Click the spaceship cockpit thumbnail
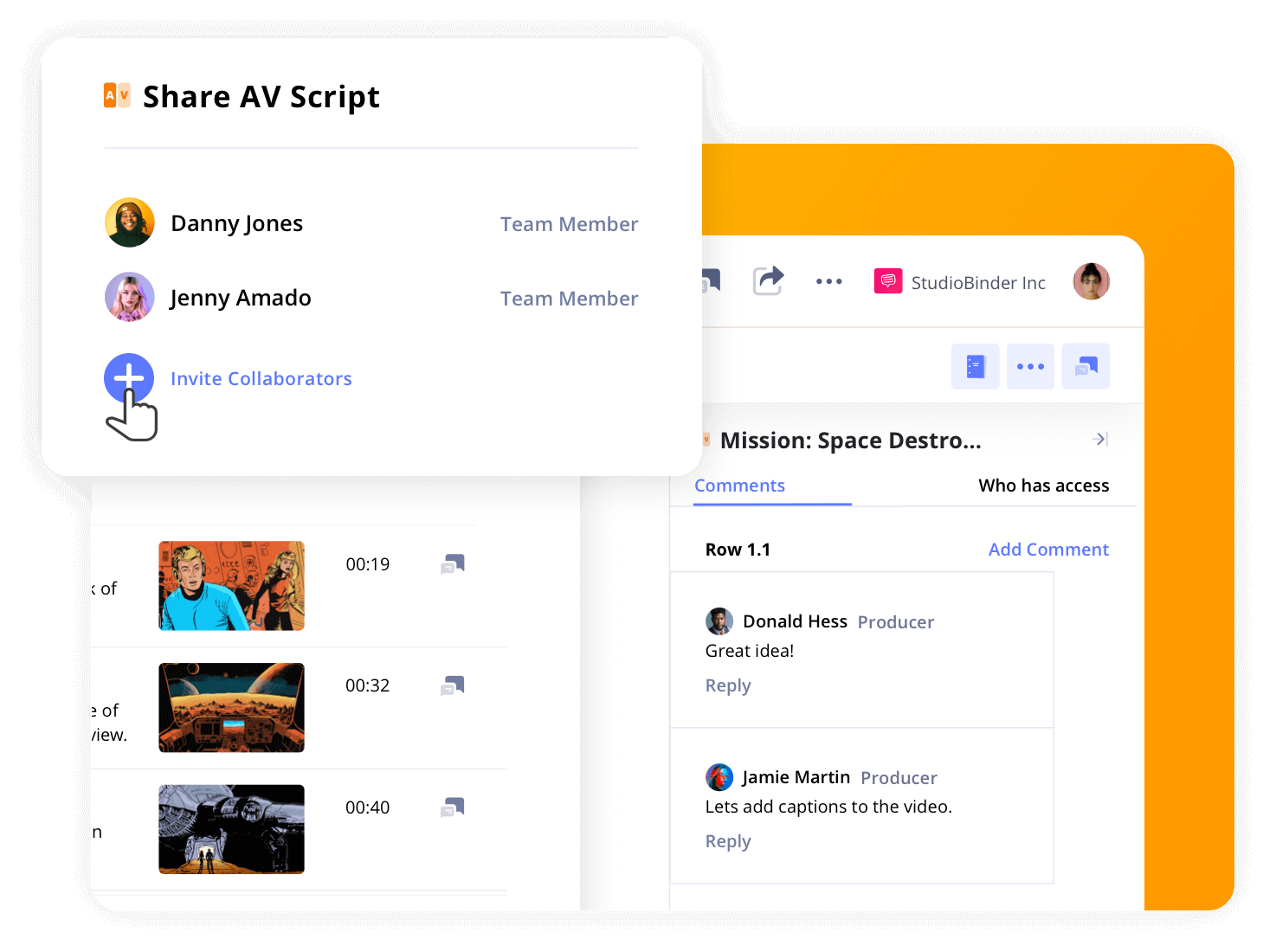Image resolution: width=1276 pixels, height=952 pixels. [x=231, y=707]
